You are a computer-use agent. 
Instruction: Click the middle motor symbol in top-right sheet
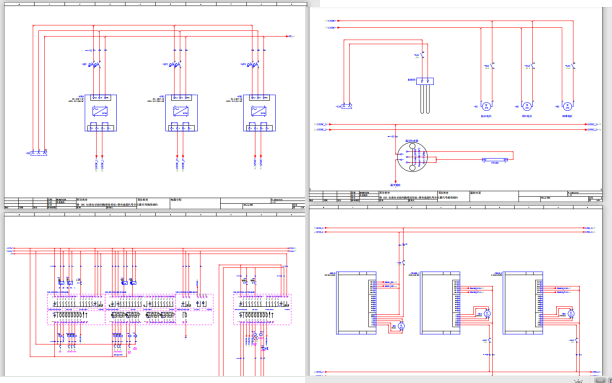(x=527, y=106)
